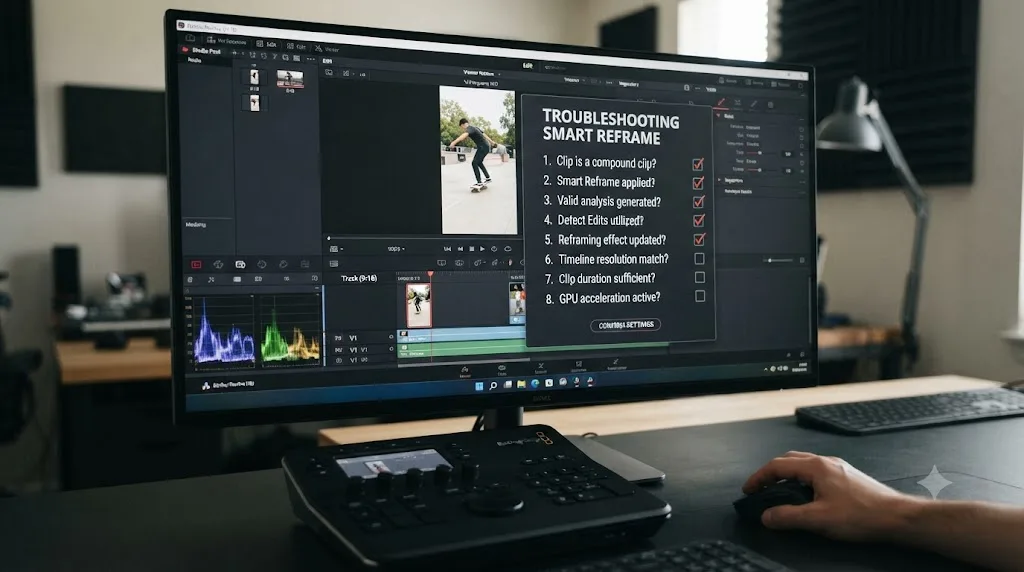This screenshot has width=1024, height=572.
Task: Open the Viewer Notes dropdown above viewer
Action: tap(481, 73)
